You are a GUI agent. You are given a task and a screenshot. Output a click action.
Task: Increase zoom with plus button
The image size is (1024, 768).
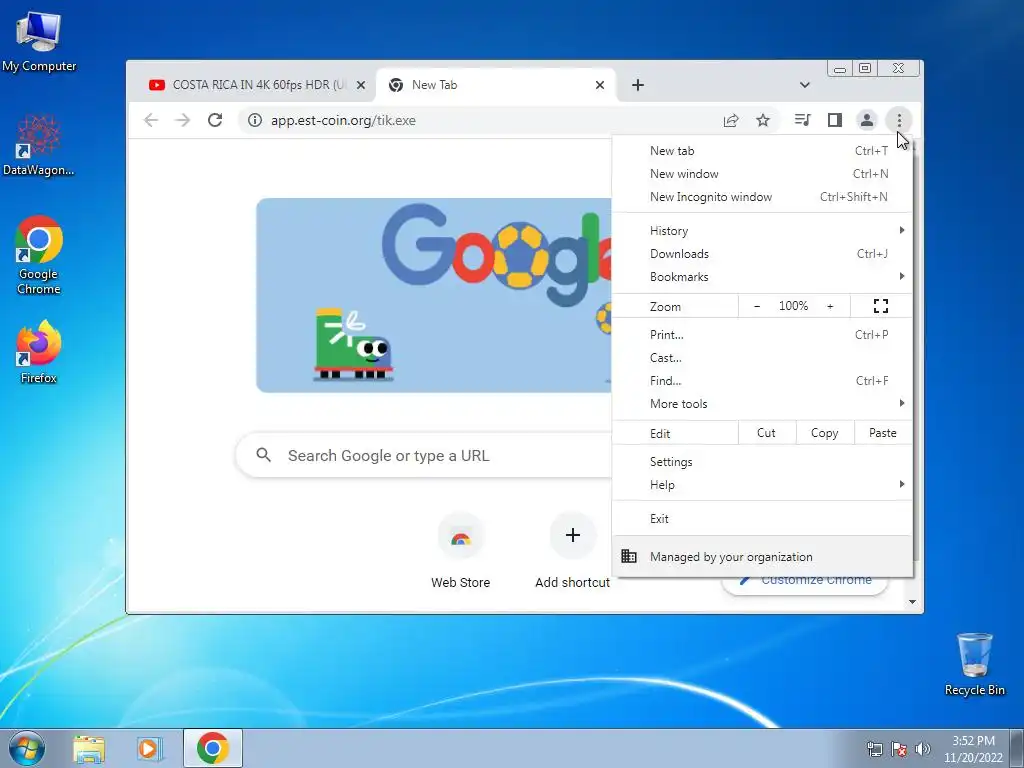click(830, 306)
